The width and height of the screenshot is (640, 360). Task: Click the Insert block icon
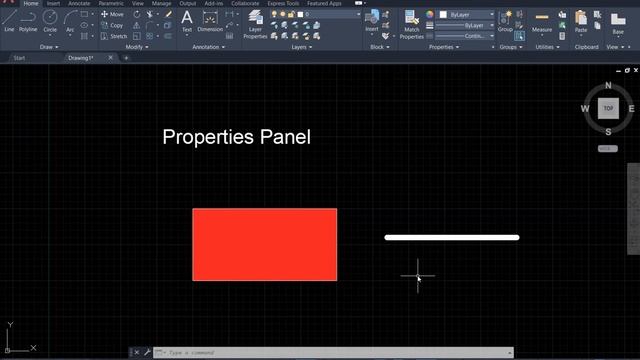[x=372, y=21]
